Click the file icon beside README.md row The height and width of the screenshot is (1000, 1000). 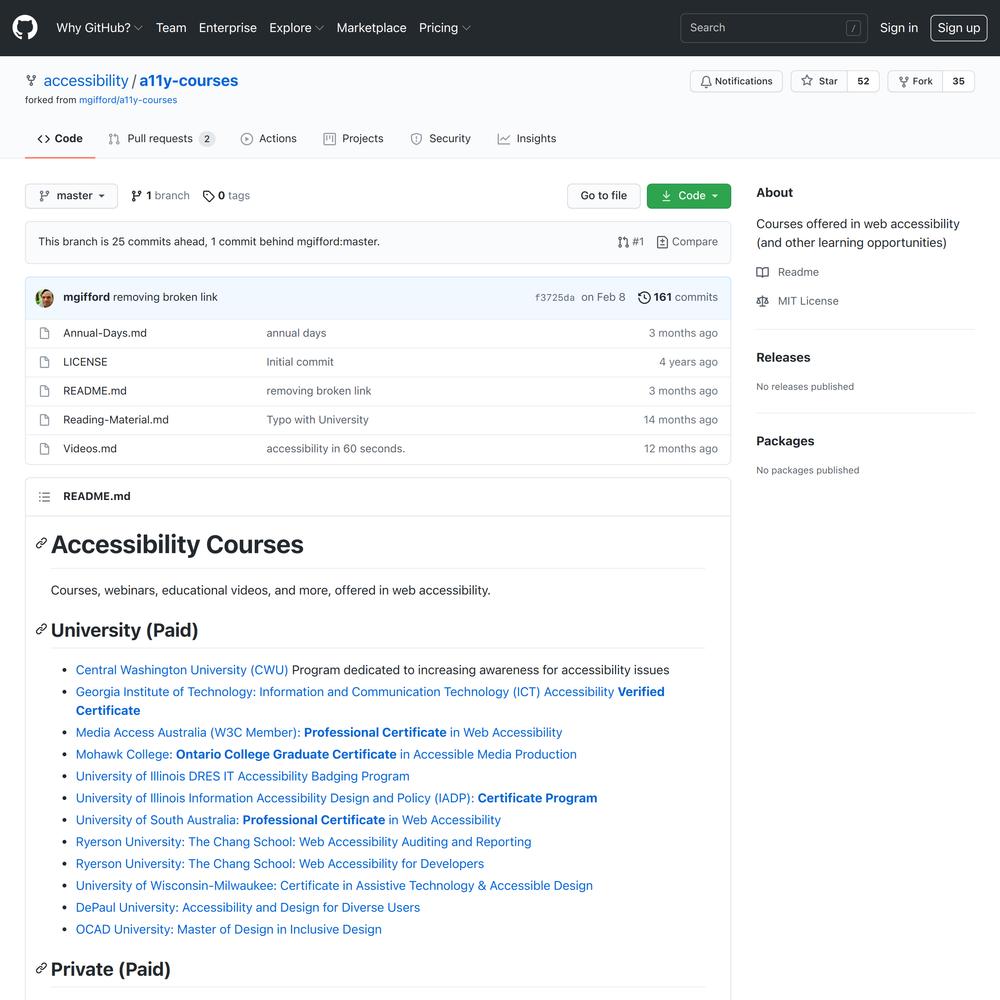44,391
